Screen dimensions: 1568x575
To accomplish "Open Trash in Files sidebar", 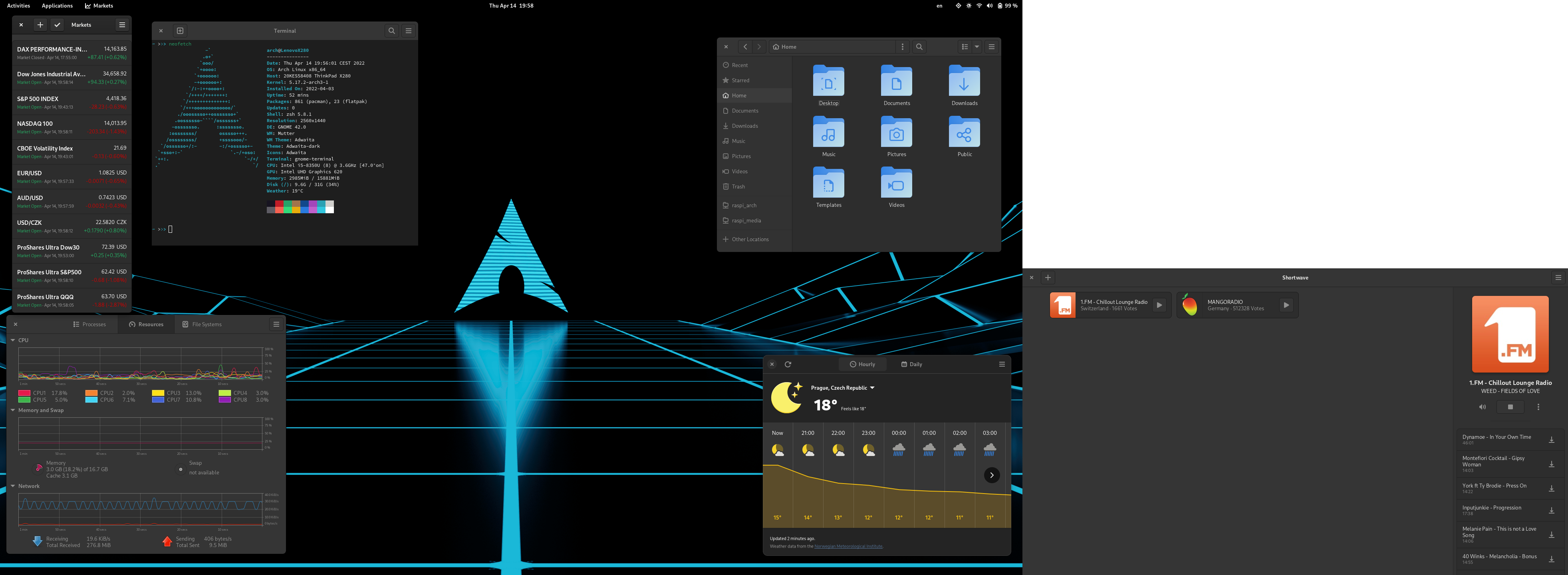I will coord(755,187).
